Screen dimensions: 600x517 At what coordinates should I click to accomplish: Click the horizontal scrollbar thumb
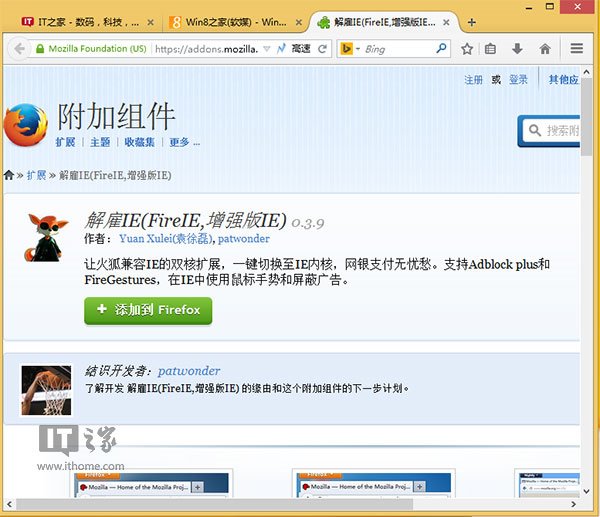(214, 504)
